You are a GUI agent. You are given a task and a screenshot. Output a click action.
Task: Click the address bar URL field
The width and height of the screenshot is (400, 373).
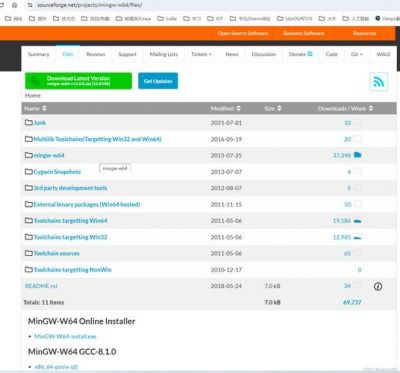point(200,5)
